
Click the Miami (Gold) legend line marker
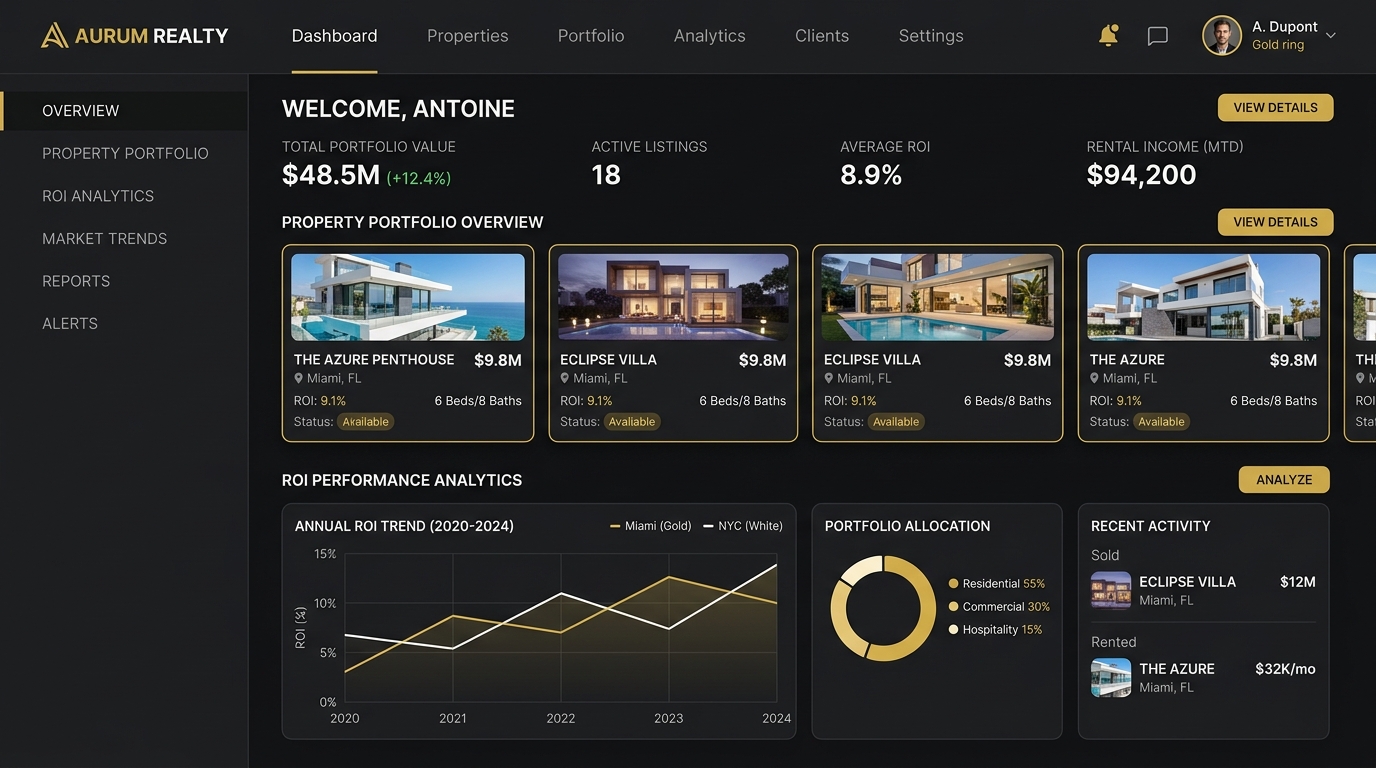(x=614, y=526)
